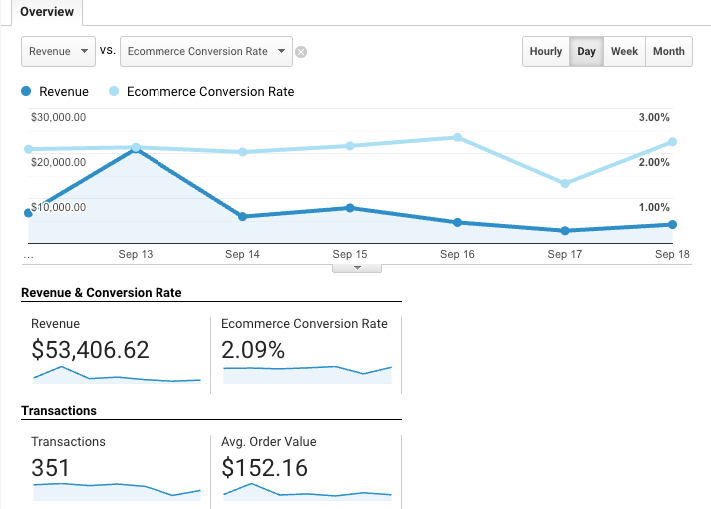Click the Transactions sparkline chart

click(x=116, y=491)
